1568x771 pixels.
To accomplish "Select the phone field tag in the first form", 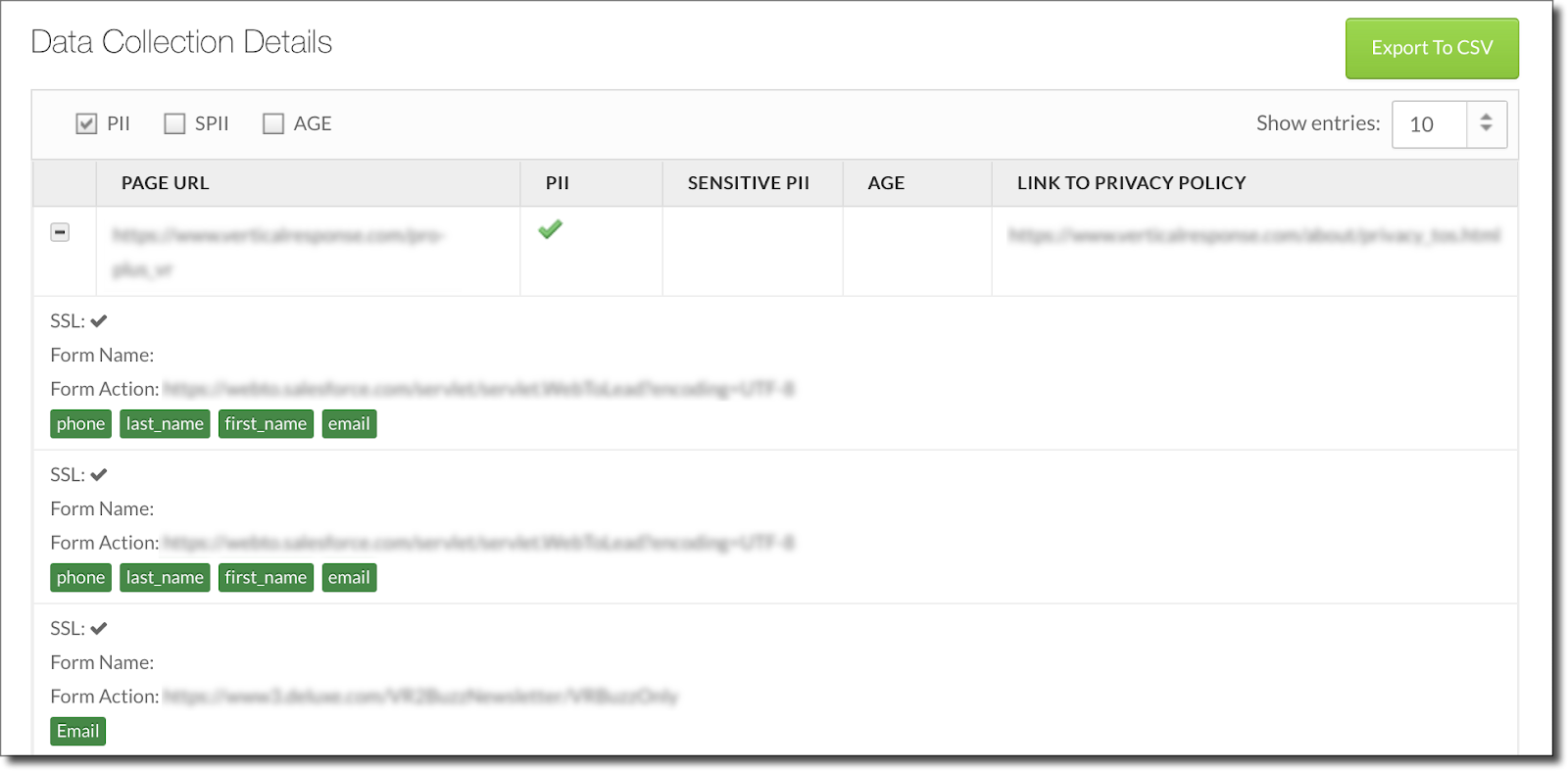I will click(80, 423).
